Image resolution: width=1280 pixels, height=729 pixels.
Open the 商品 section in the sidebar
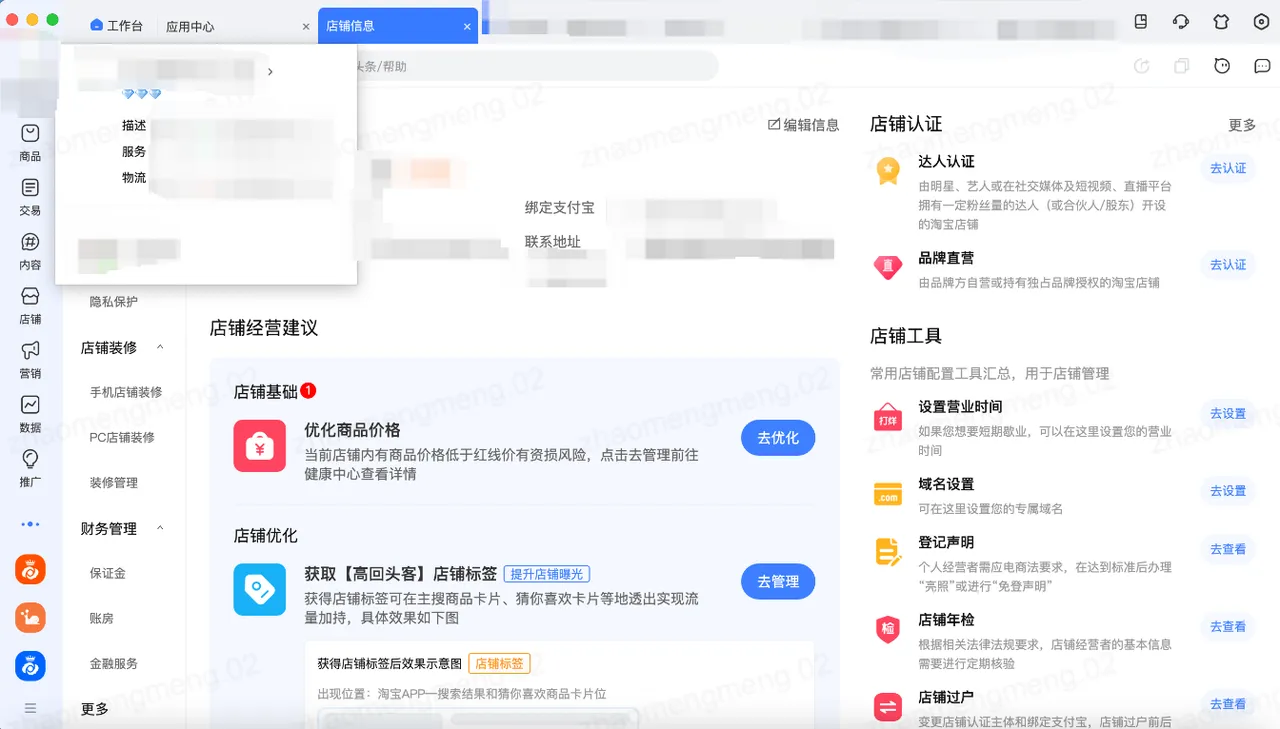[x=29, y=140]
